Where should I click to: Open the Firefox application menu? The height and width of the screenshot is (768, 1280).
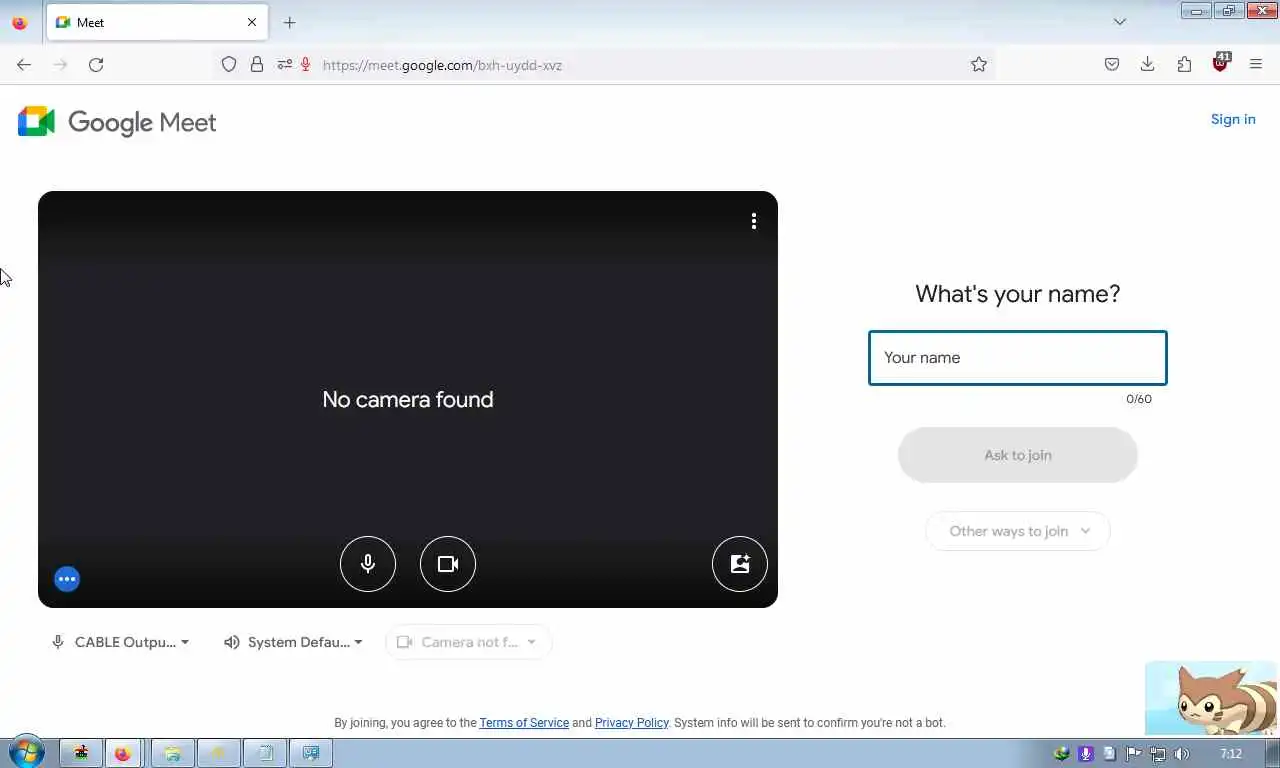click(x=1256, y=65)
